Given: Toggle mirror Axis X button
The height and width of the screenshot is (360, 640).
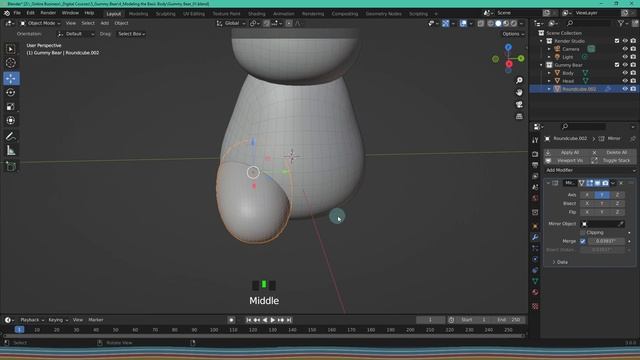Looking at the screenshot, I should 587,195.
